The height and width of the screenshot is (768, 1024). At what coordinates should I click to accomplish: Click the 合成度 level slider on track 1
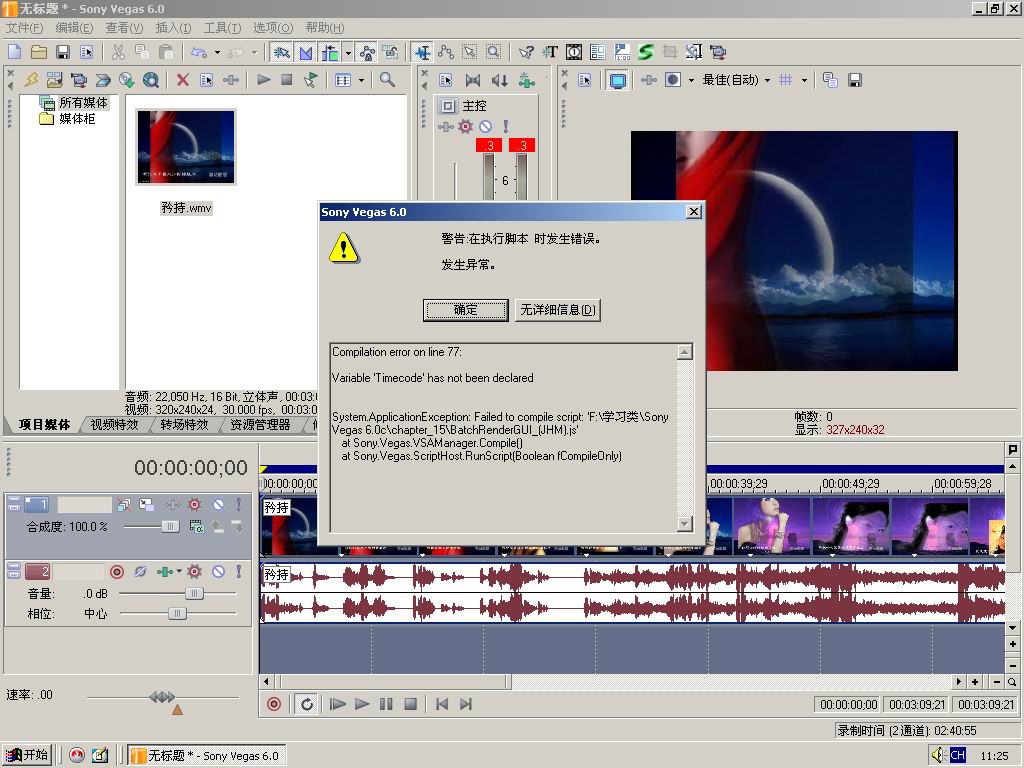(x=170, y=526)
